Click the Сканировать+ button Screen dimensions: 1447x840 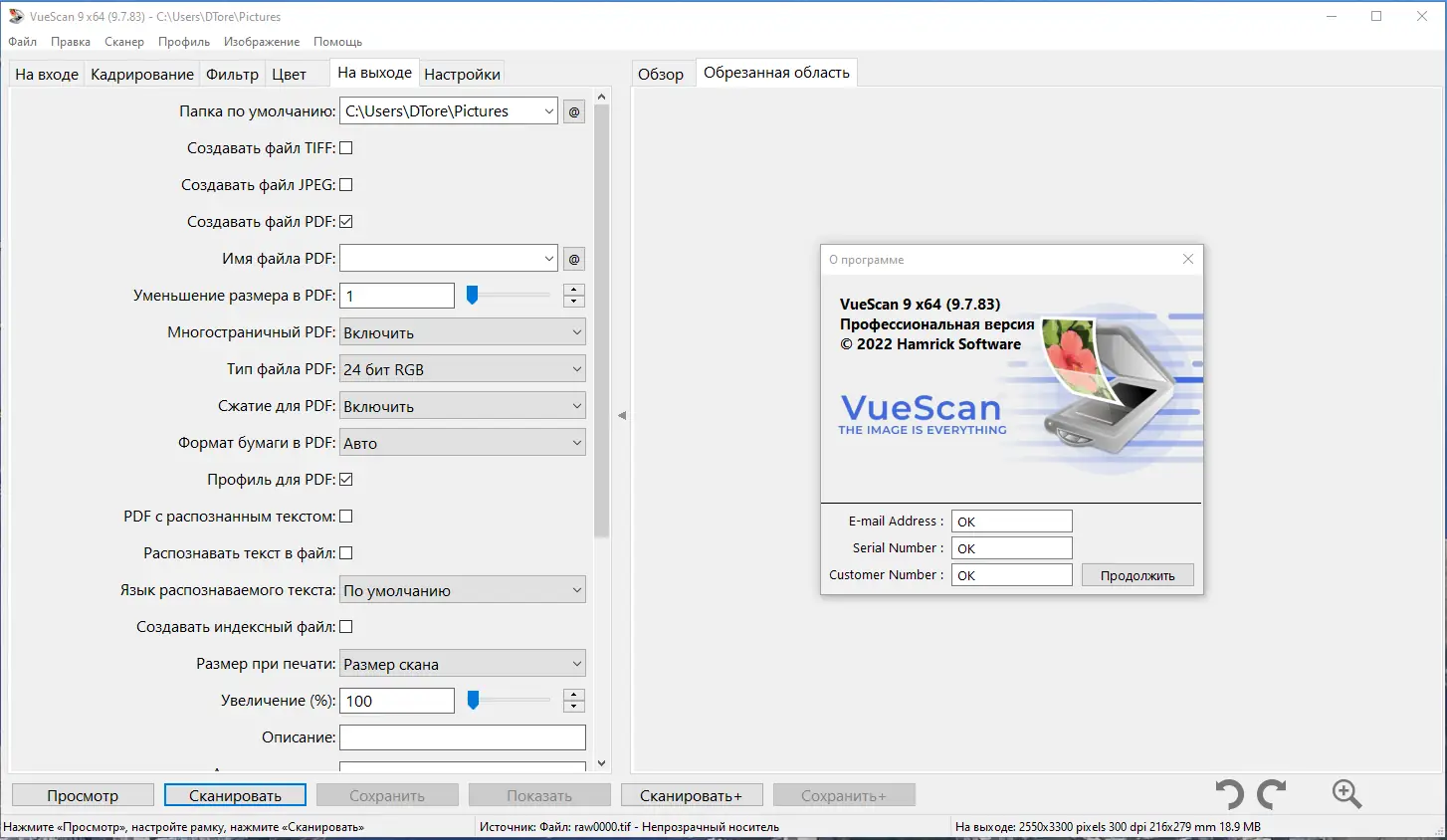click(692, 795)
